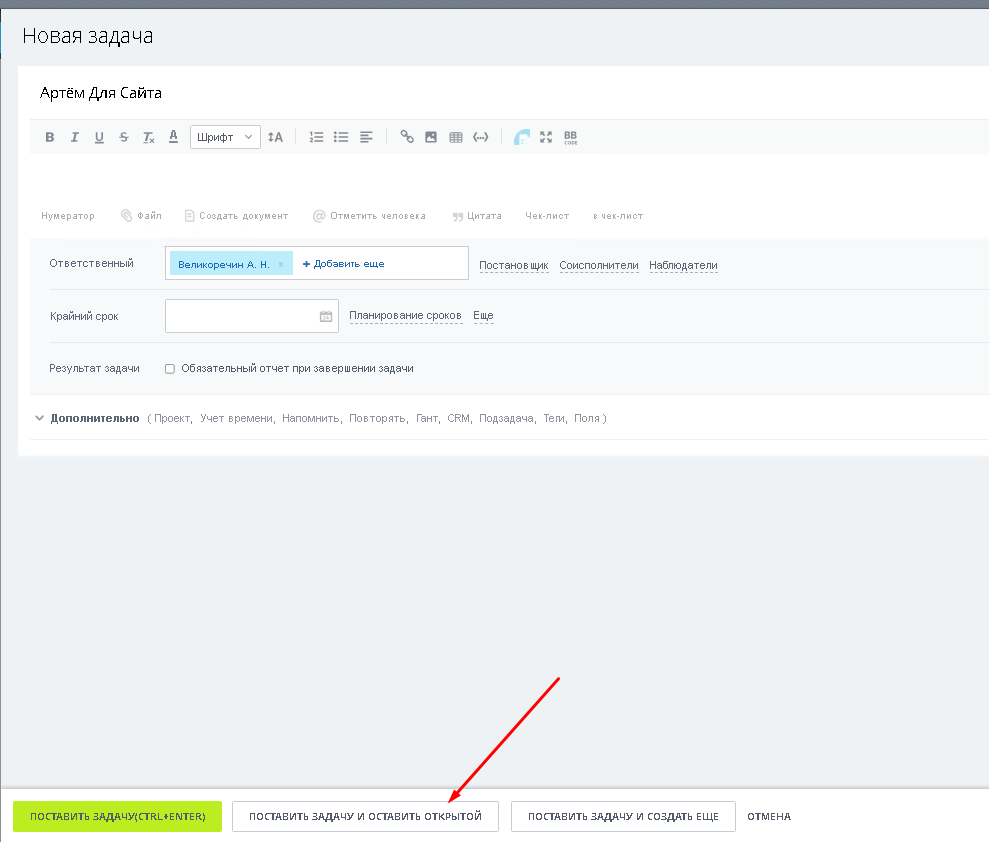Insert an image into the description

(431, 137)
